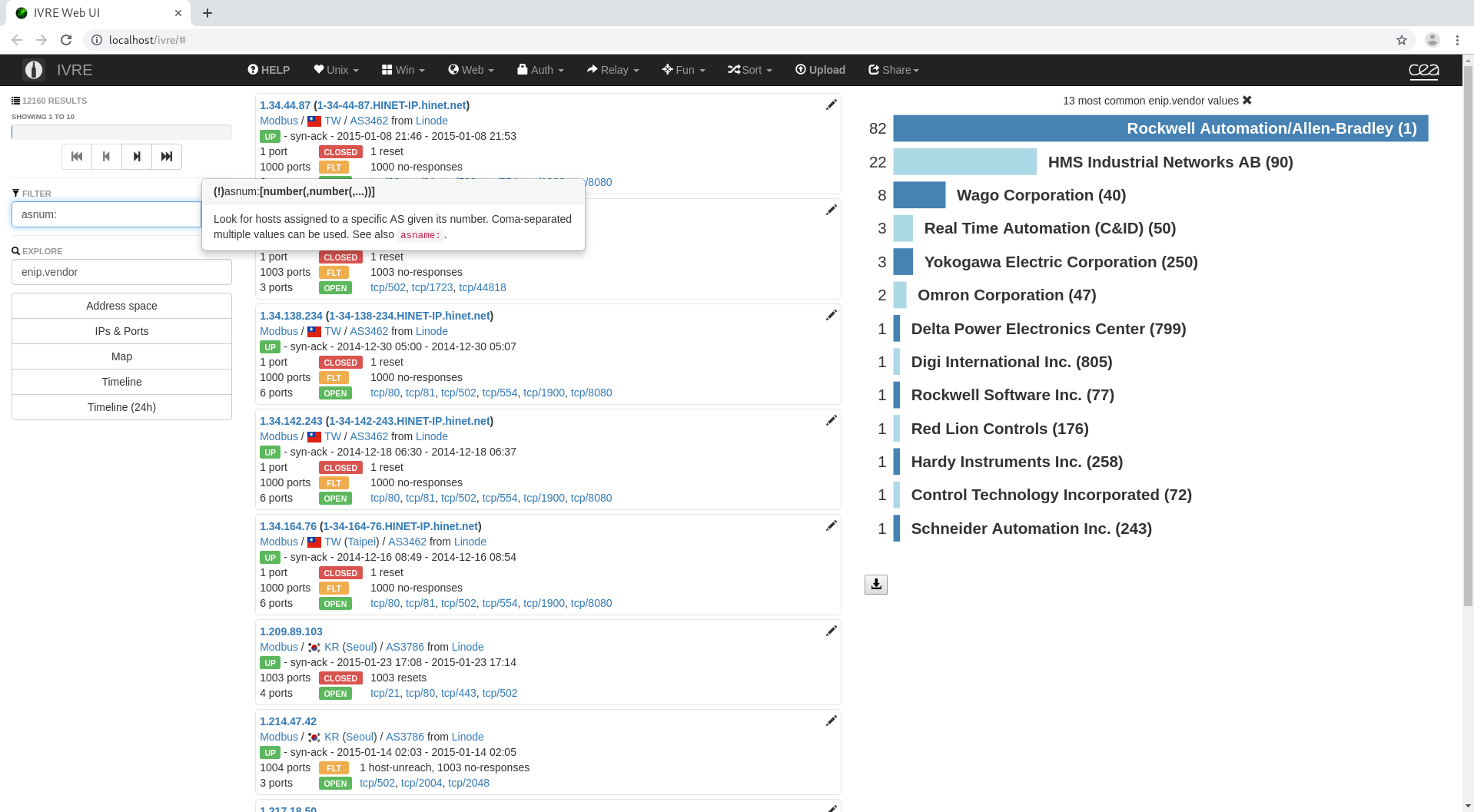This screenshot has width=1474, height=812.
Task: Click Korea flag icon for 1.209.89.103
Action: 314,648
